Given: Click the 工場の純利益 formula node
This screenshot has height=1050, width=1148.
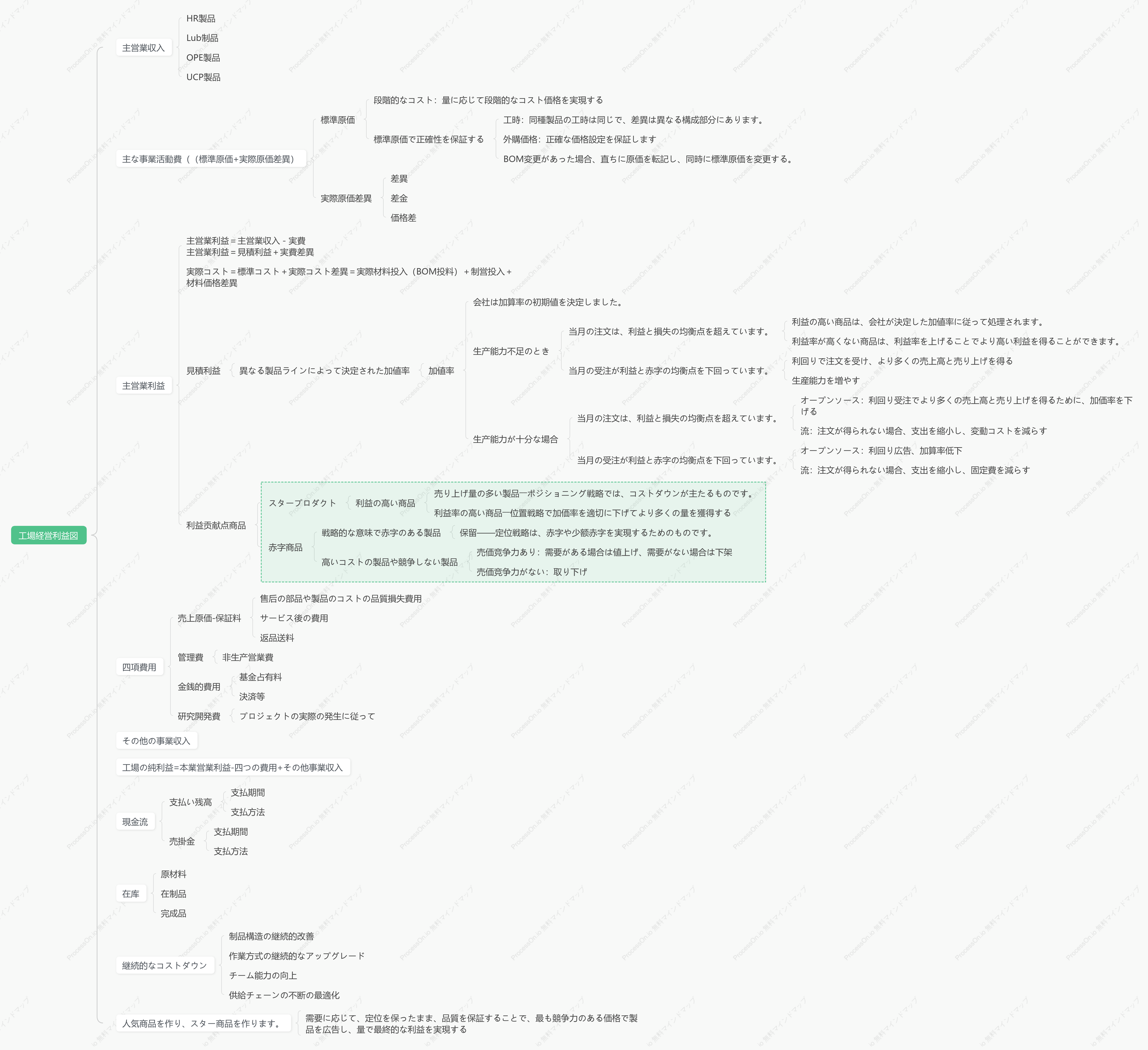Looking at the screenshot, I should (x=233, y=768).
